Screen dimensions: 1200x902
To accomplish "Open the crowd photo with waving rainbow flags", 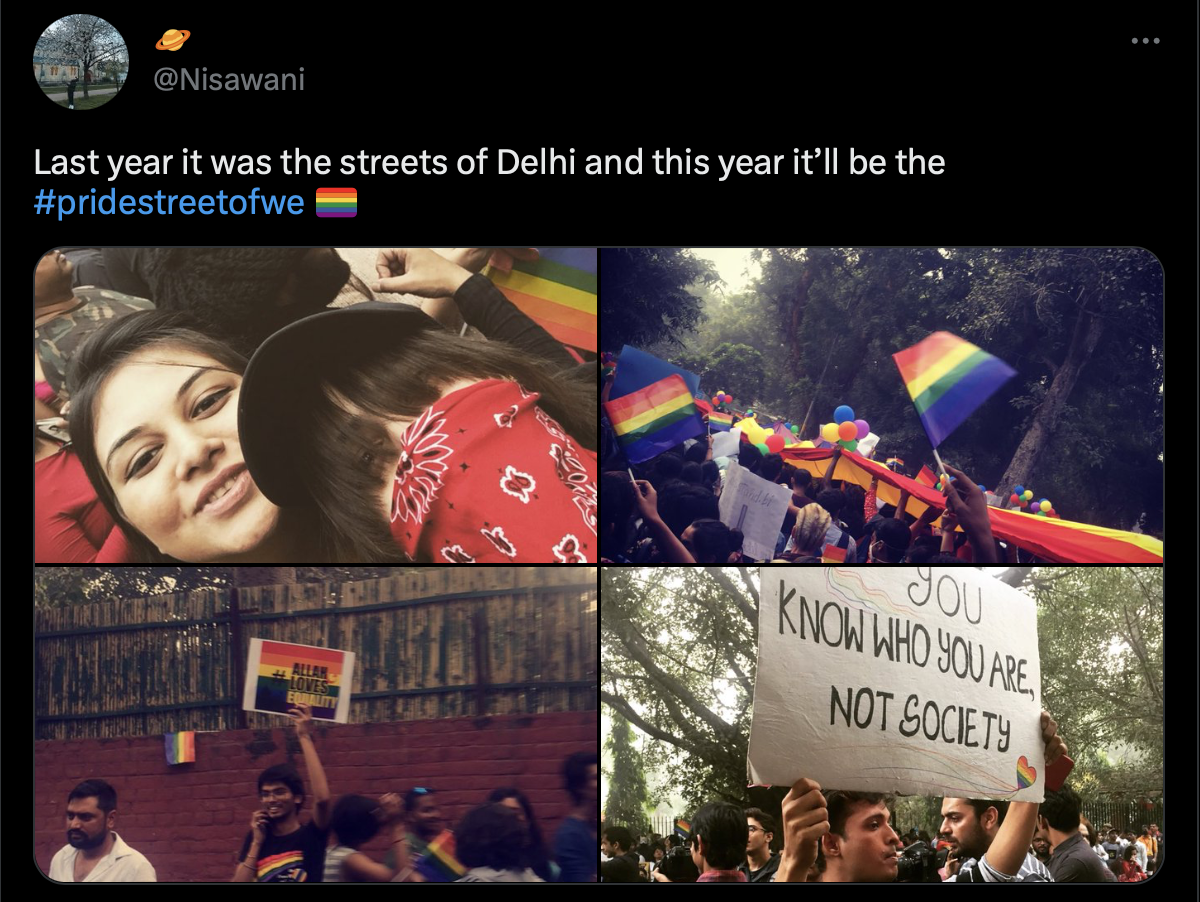I will (x=882, y=406).
